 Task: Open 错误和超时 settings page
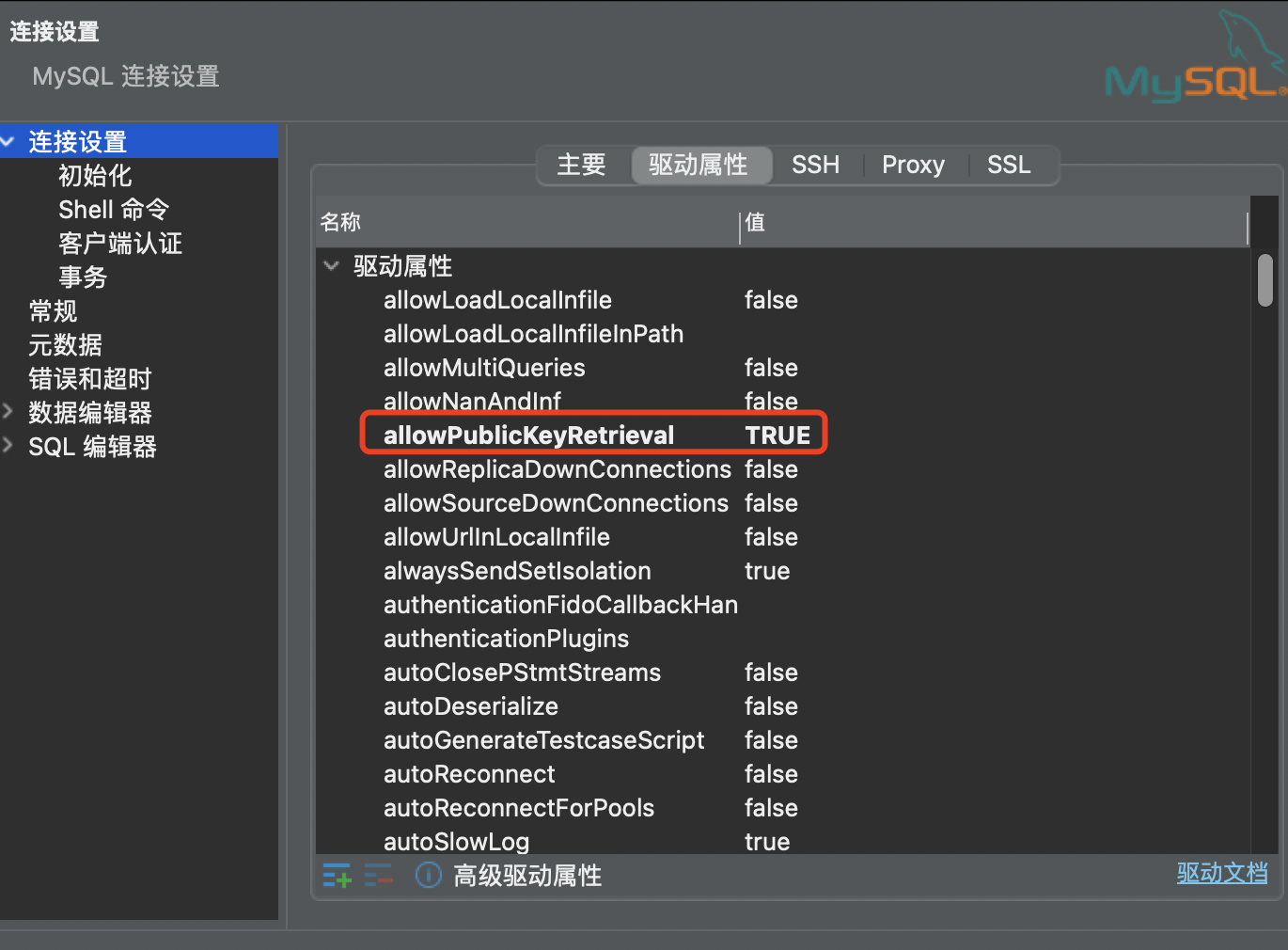coord(90,379)
